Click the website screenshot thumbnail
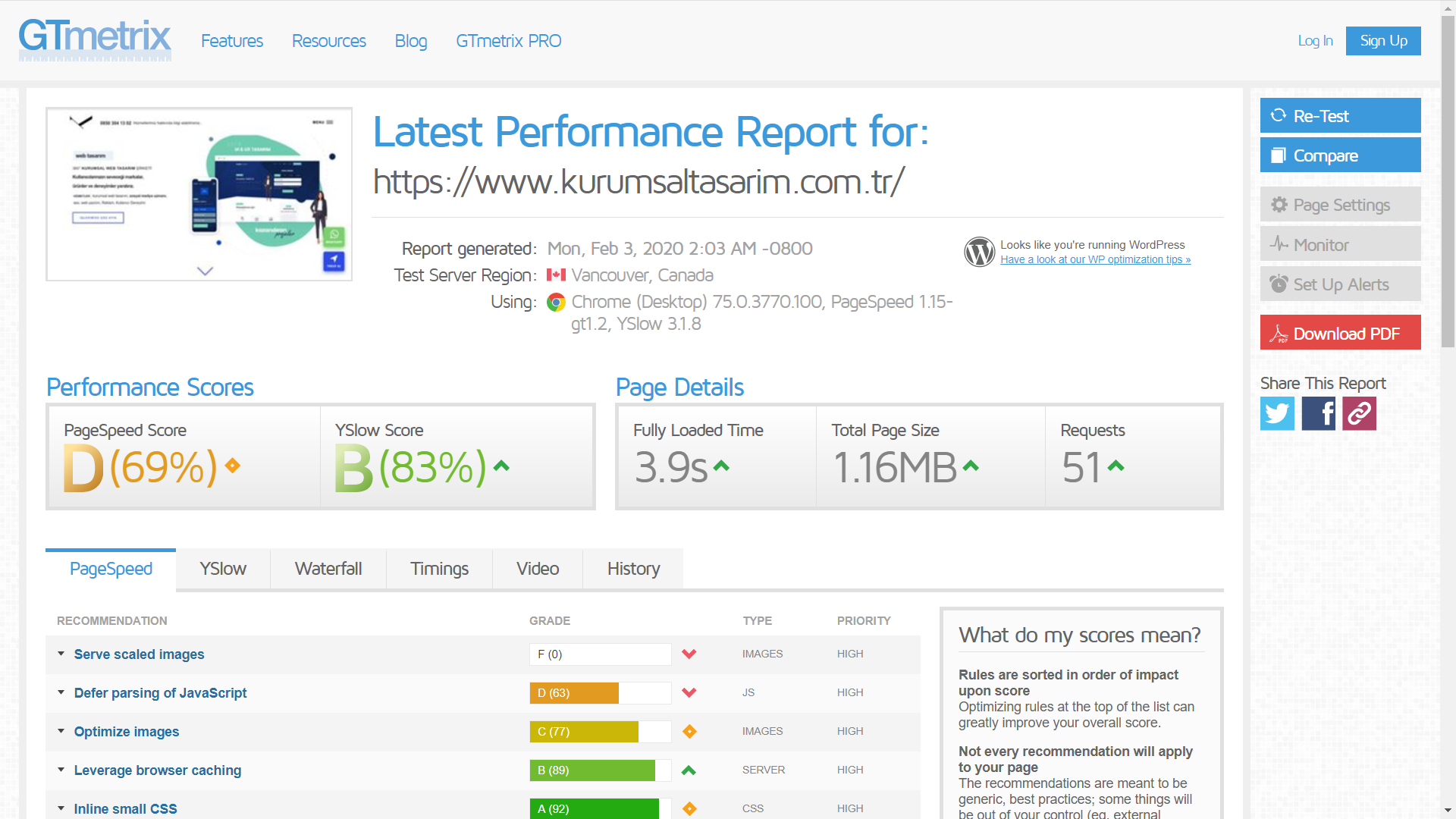Image resolution: width=1456 pixels, height=819 pixels. [x=199, y=194]
